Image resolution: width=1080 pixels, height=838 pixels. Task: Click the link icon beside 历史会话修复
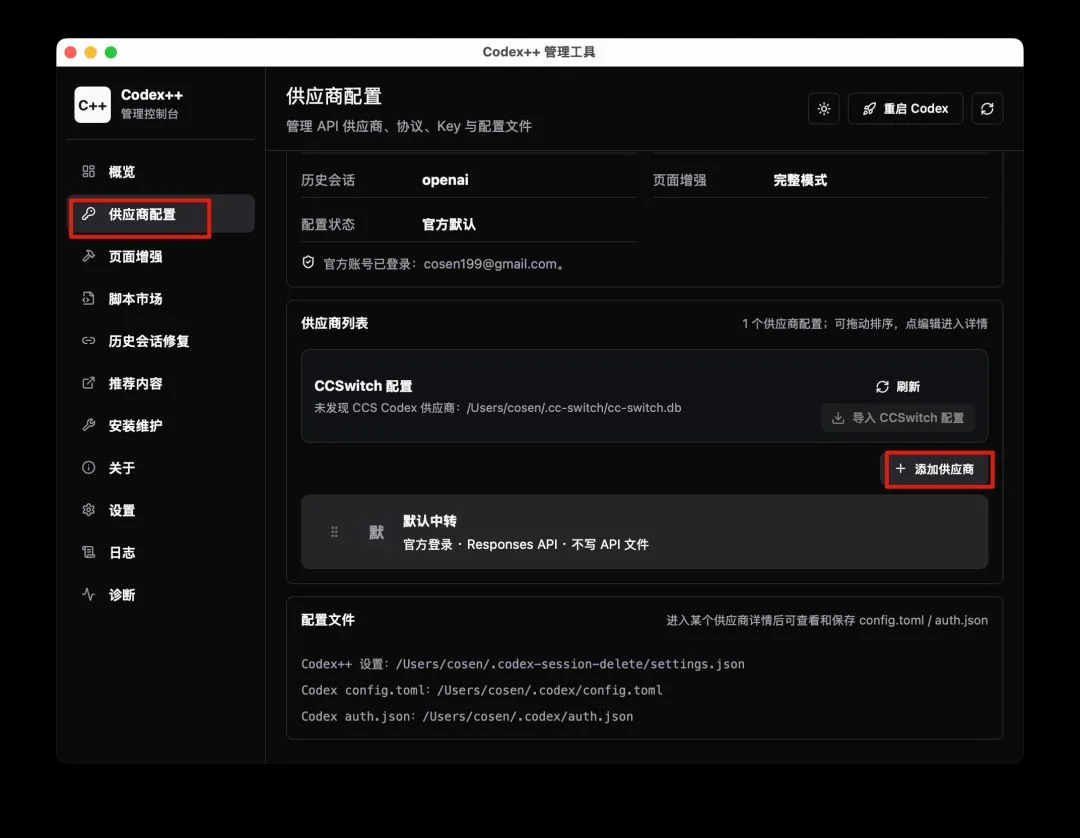[x=88, y=341]
